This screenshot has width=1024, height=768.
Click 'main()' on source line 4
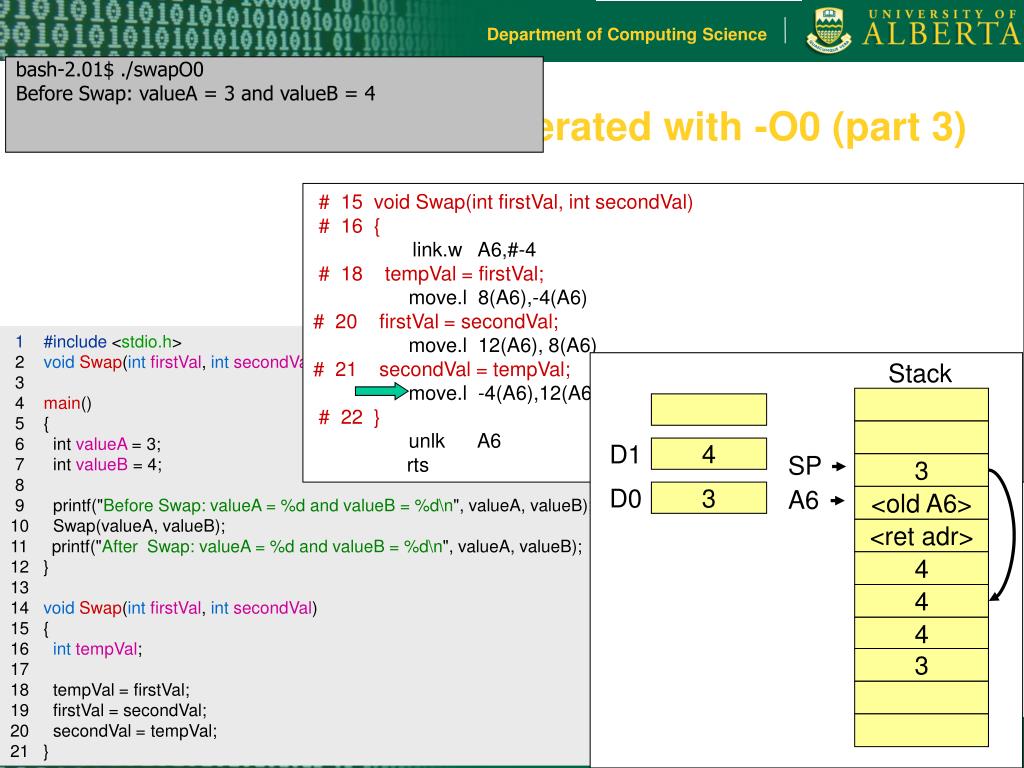click(x=67, y=403)
